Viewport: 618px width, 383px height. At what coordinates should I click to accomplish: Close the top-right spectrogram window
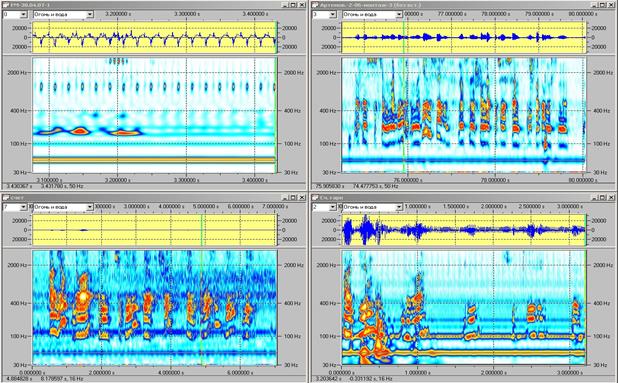(612, 5)
